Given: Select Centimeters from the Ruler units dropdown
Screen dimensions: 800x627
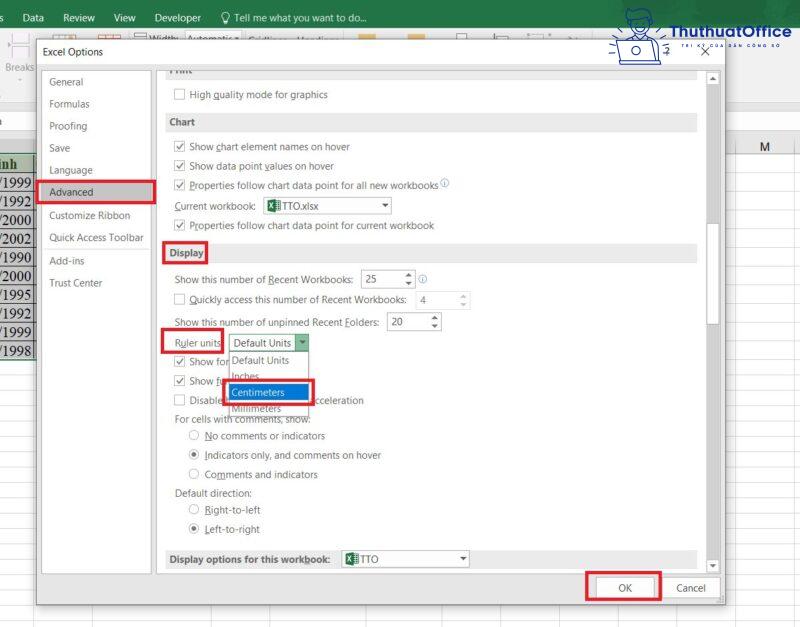Looking at the screenshot, I should point(264,392).
